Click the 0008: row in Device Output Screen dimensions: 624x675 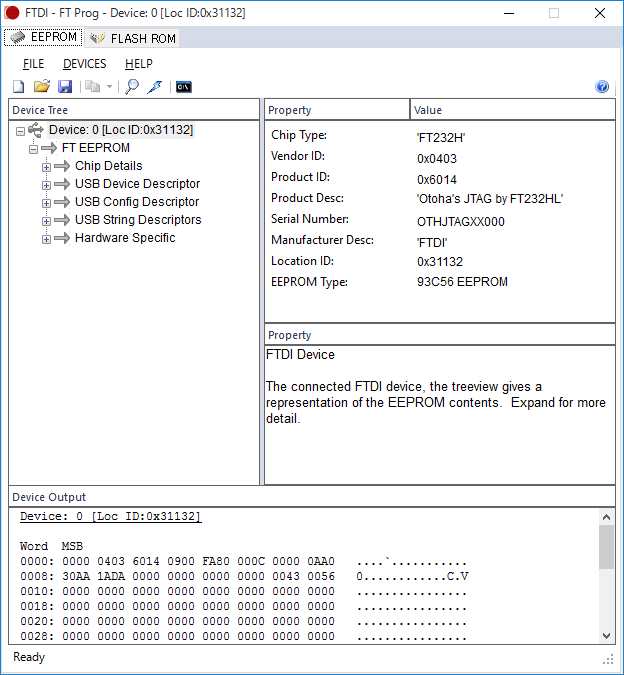[x=244, y=576]
